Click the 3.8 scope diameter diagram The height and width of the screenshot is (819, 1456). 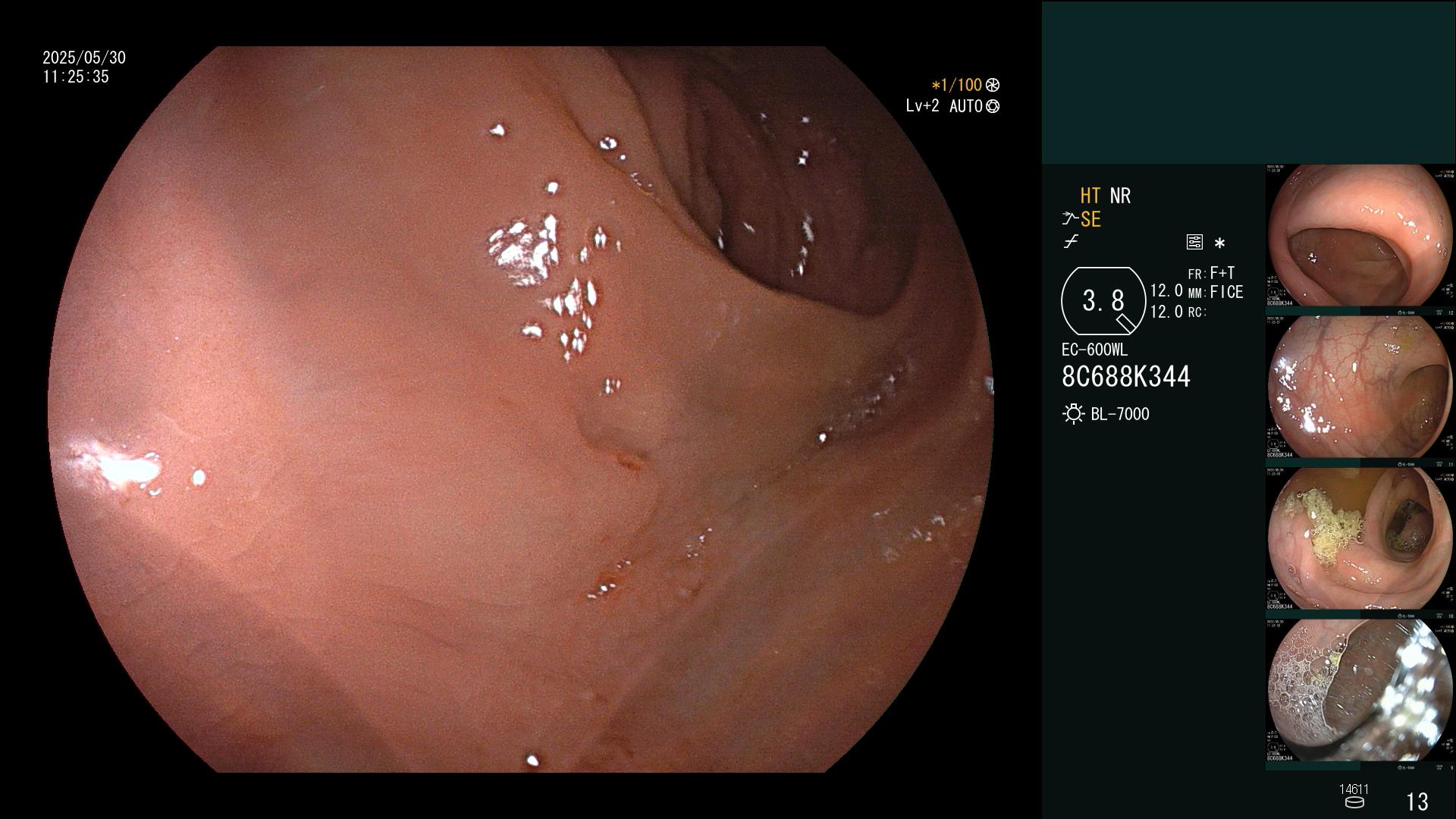pos(1103,301)
